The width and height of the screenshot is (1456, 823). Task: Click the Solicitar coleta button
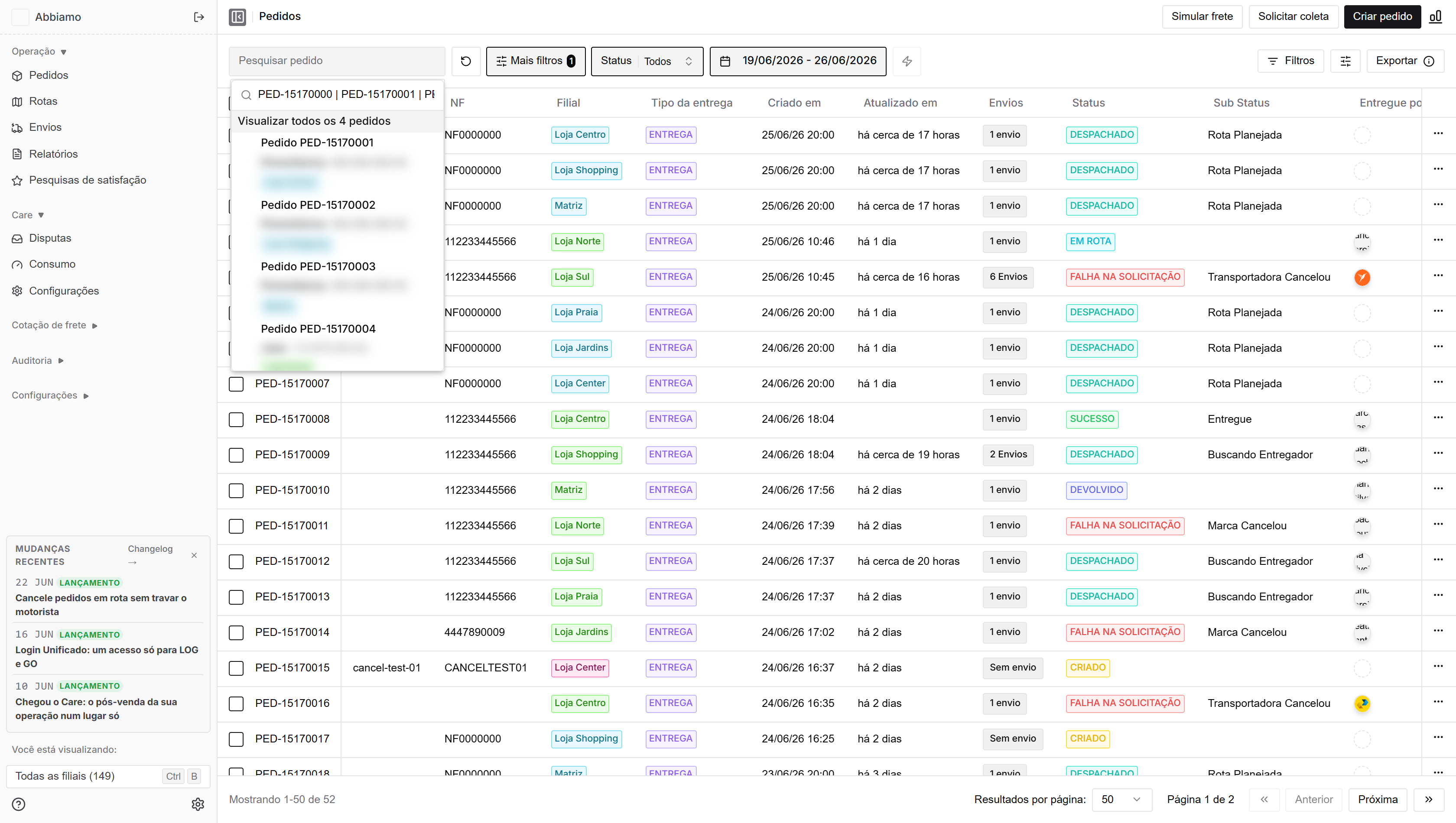[x=1293, y=16]
